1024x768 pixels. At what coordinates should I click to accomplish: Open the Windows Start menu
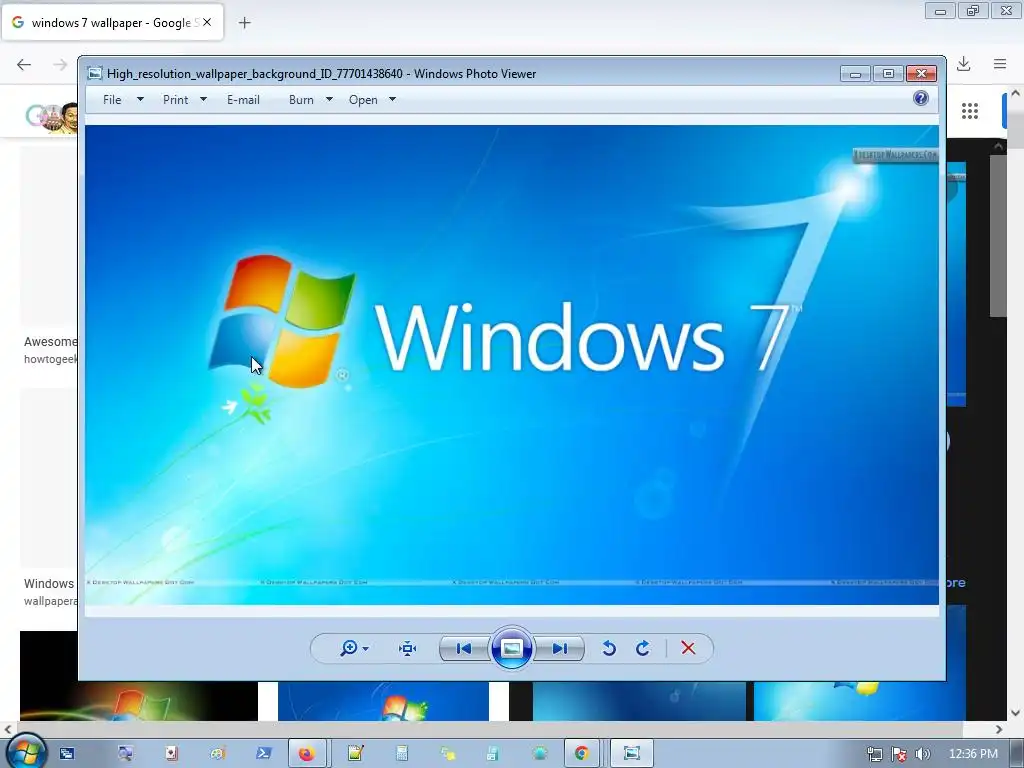26,753
